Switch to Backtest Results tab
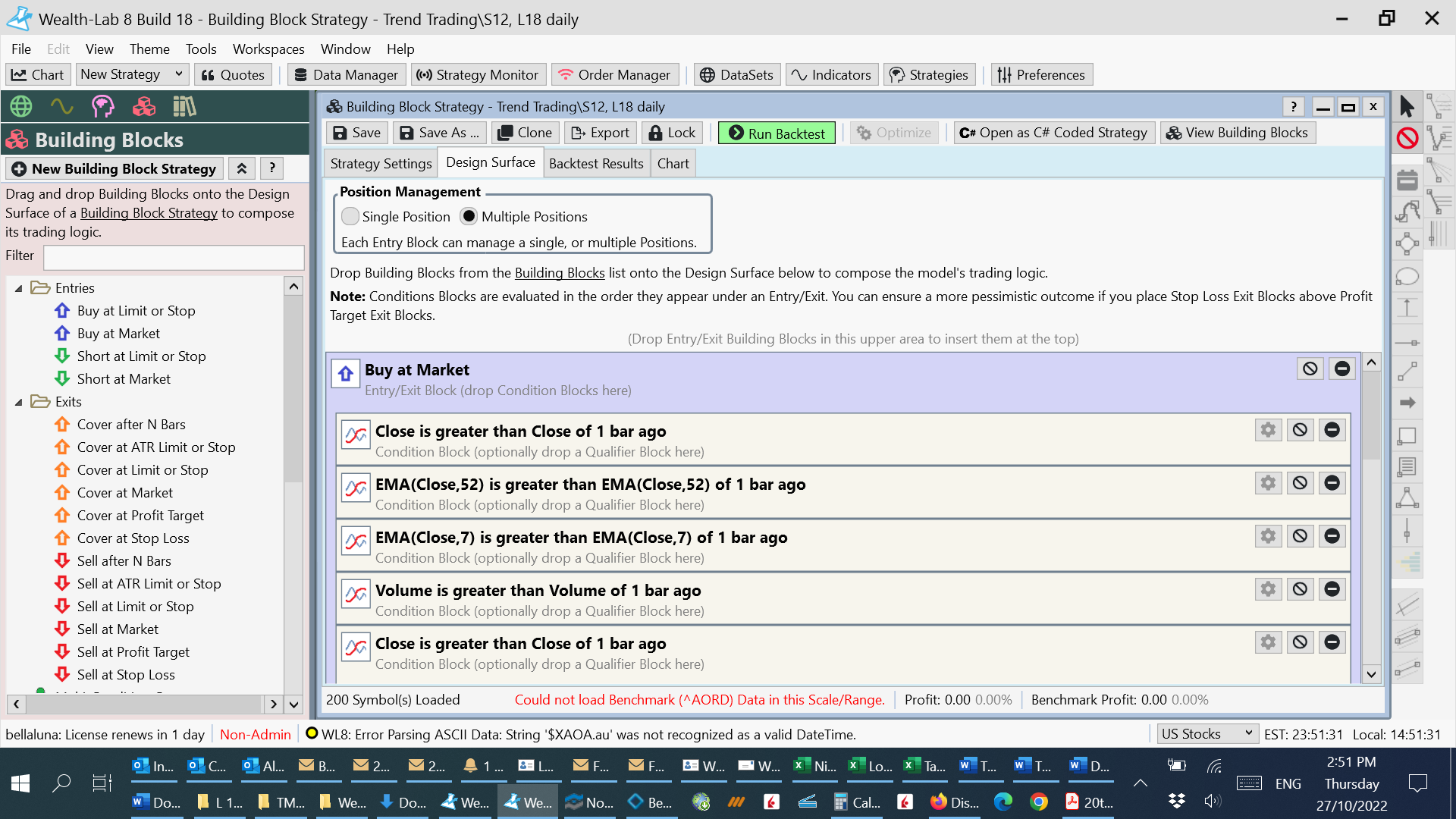The height and width of the screenshot is (819, 1456). pos(596,163)
